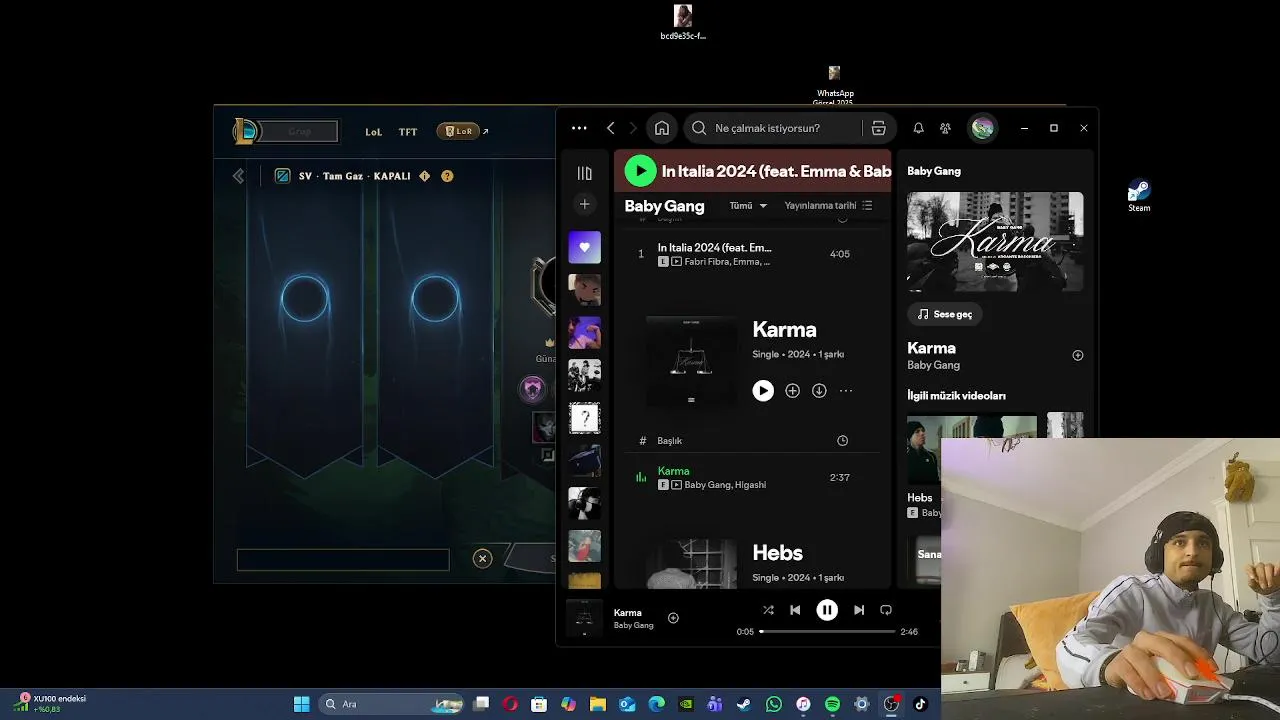
Task: Toggle repeat mode
Action: point(886,610)
